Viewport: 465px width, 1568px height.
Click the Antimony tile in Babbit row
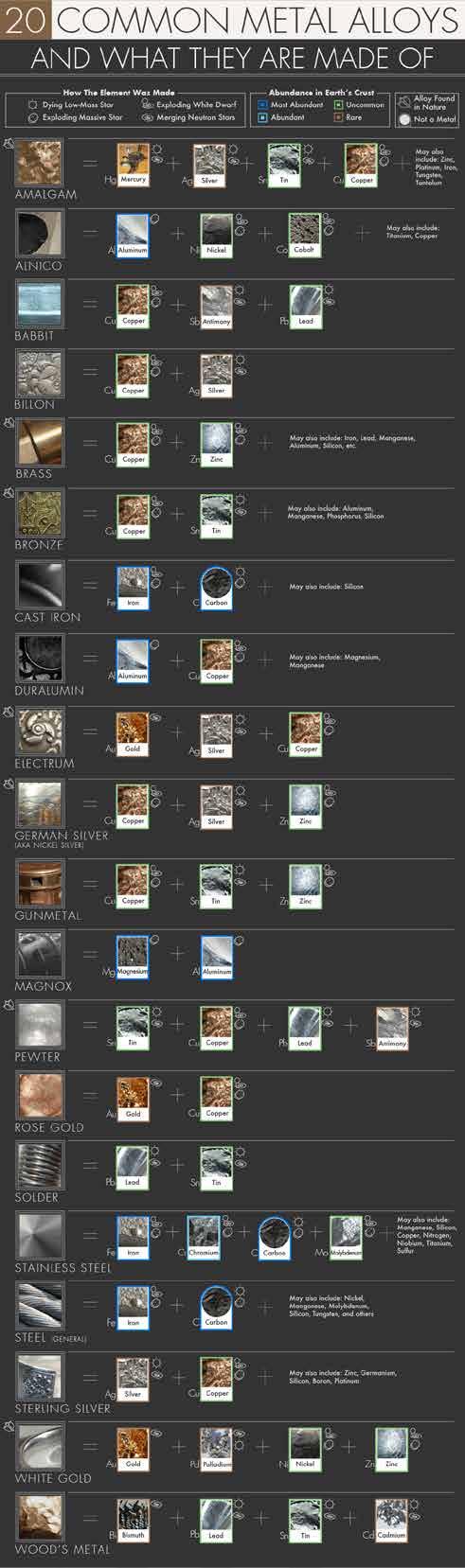pos(216,307)
